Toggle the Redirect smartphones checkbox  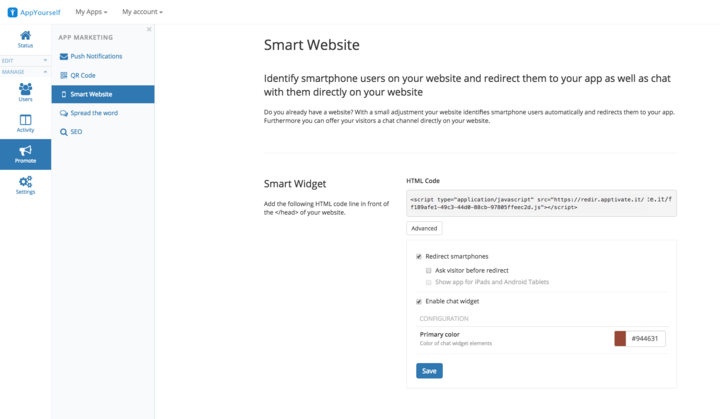[x=419, y=256]
